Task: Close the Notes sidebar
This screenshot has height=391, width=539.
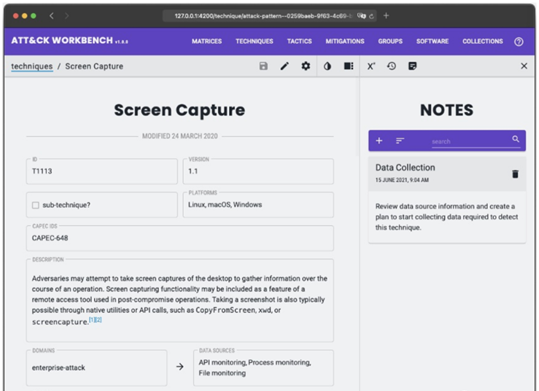Action: 524,66
